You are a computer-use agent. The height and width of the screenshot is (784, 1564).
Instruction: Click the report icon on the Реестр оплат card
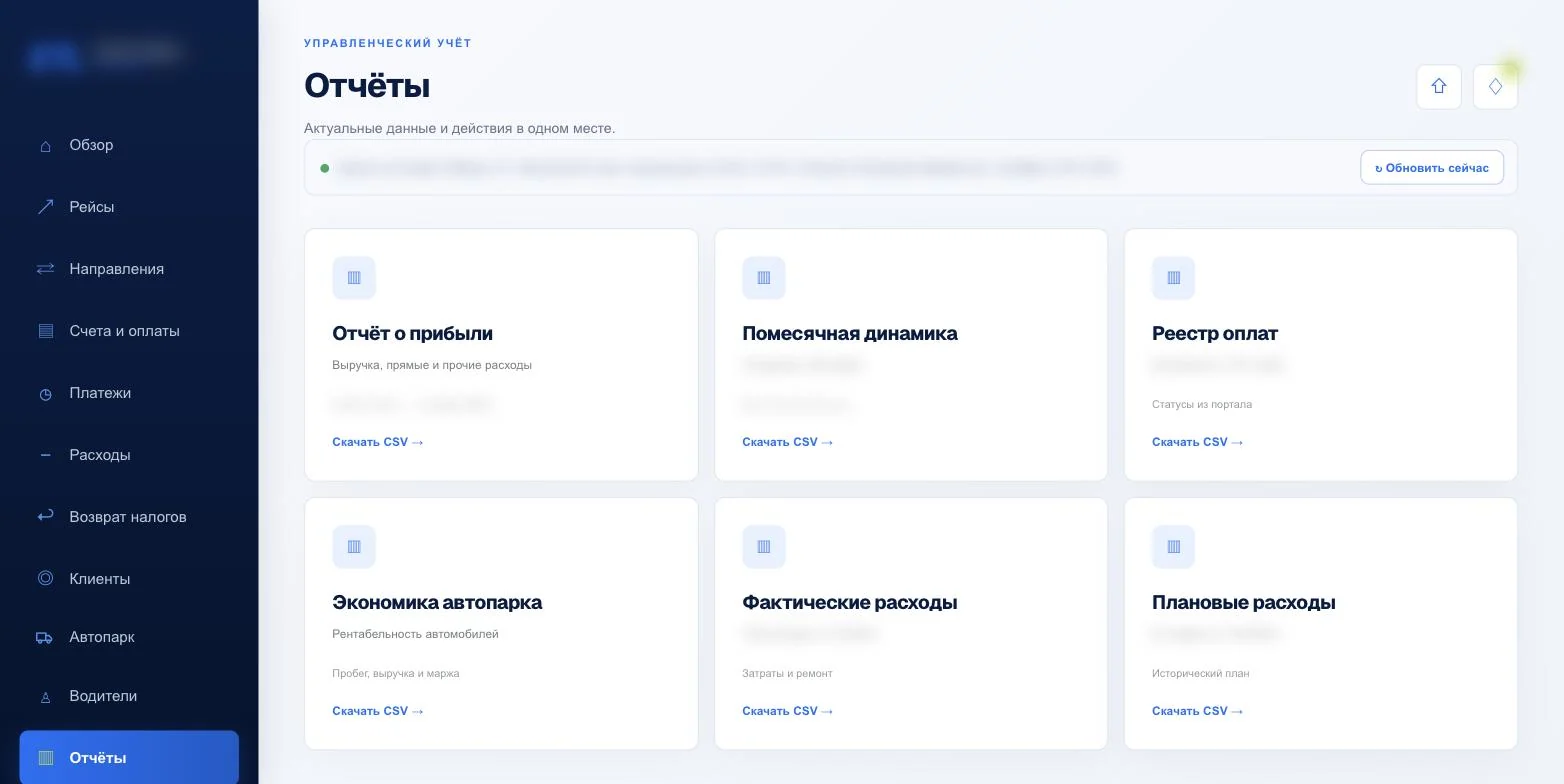(x=1174, y=278)
